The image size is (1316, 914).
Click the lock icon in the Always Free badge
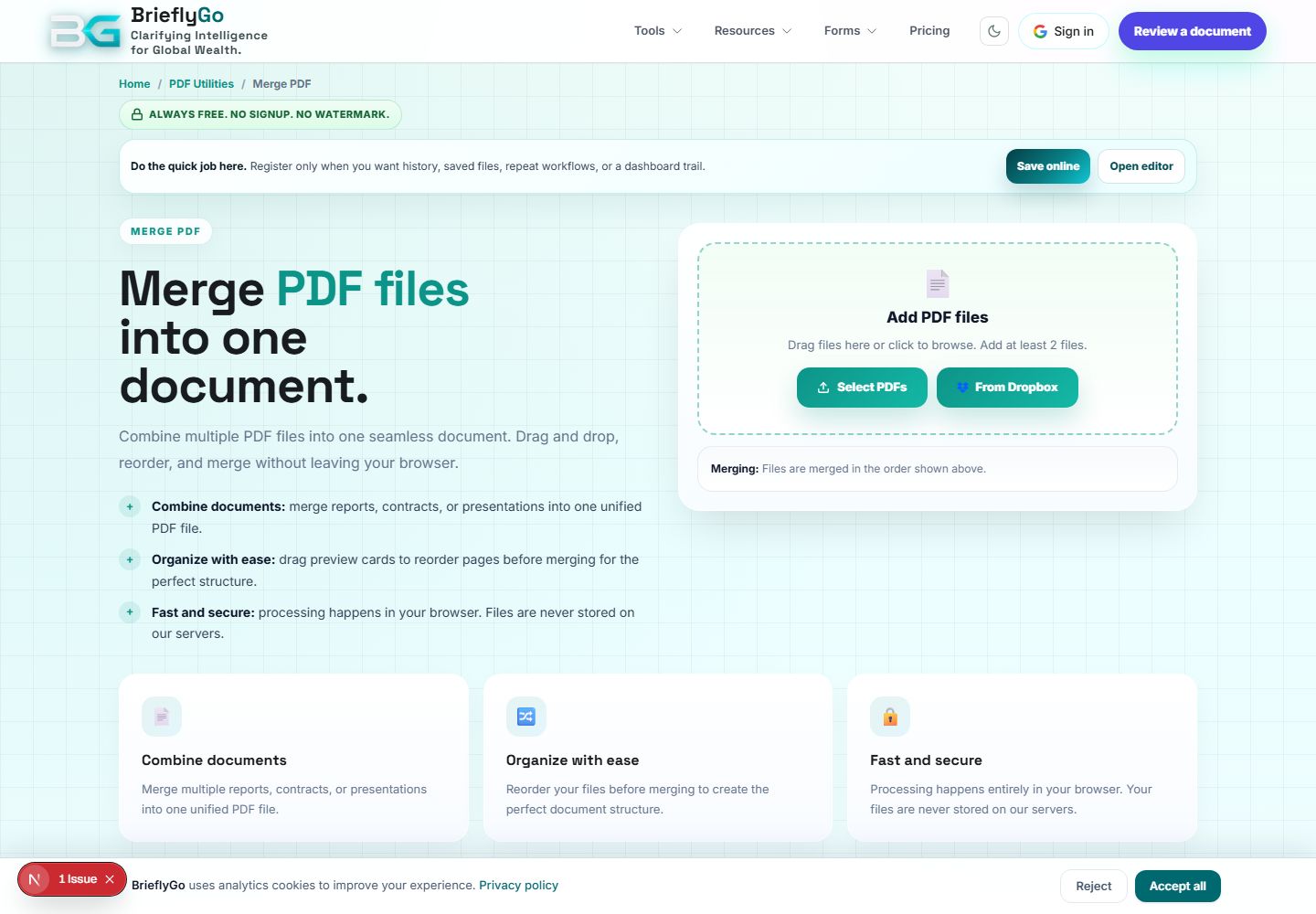click(137, 114)
